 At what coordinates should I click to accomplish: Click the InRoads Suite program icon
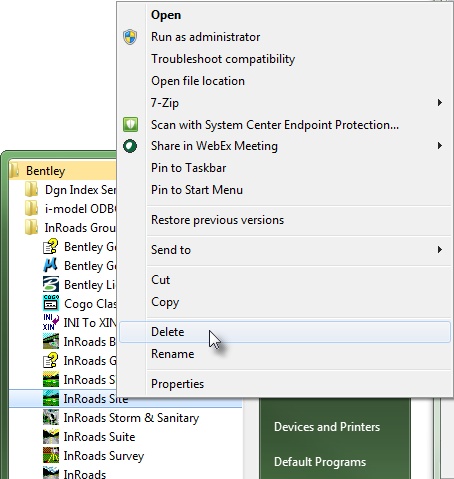pos(51,436)
